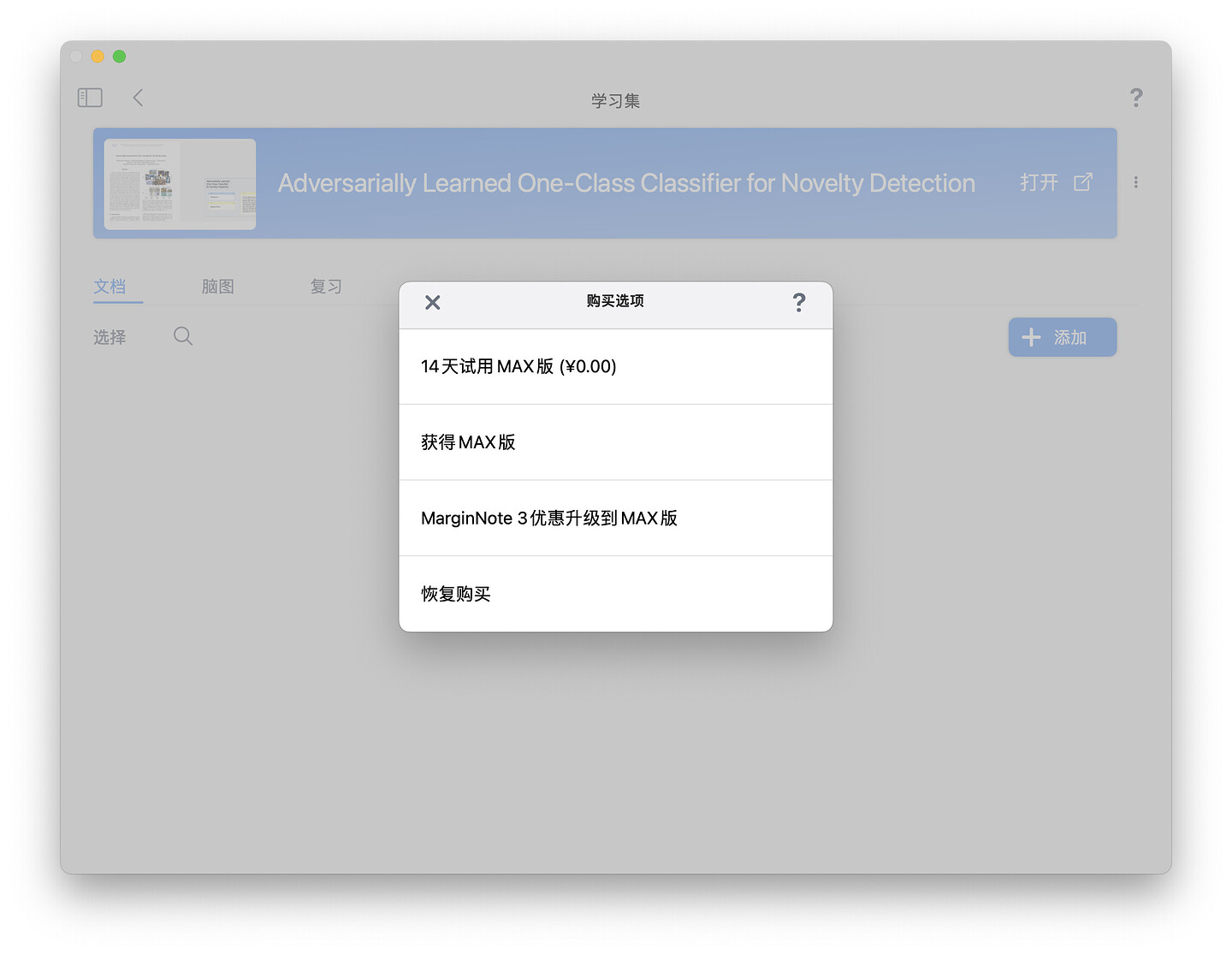Switch to the 脑图 tab

tap(218, 287)
